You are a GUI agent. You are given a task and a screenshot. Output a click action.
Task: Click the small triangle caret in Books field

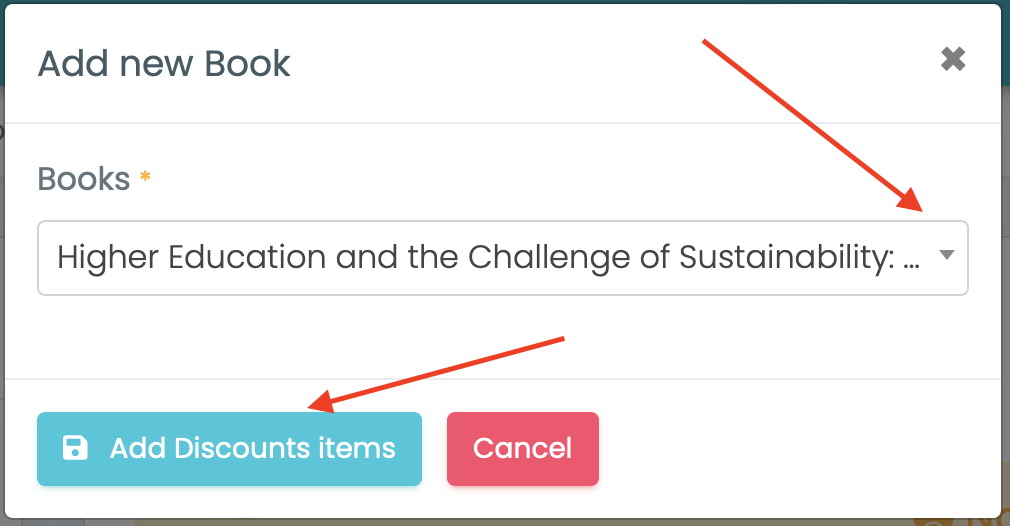pyautogui.click(x=946, y=256)
